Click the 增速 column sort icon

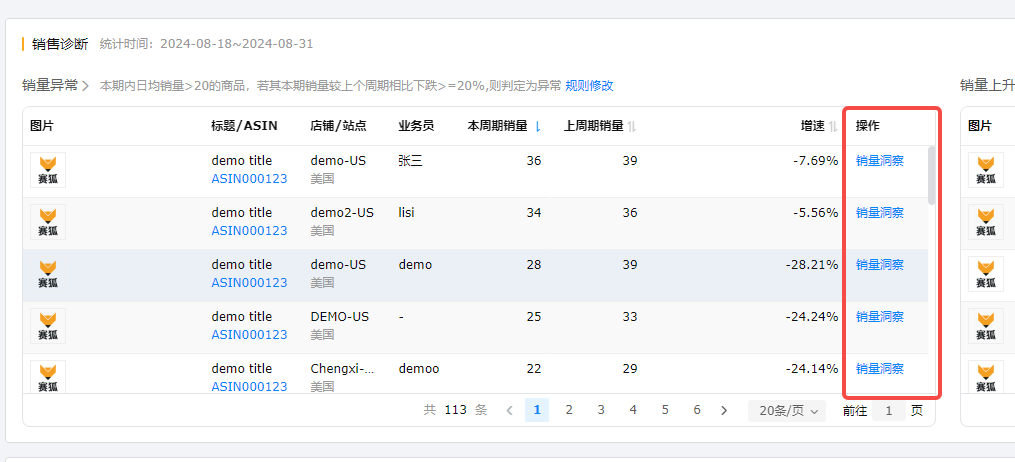coord(834,126)
